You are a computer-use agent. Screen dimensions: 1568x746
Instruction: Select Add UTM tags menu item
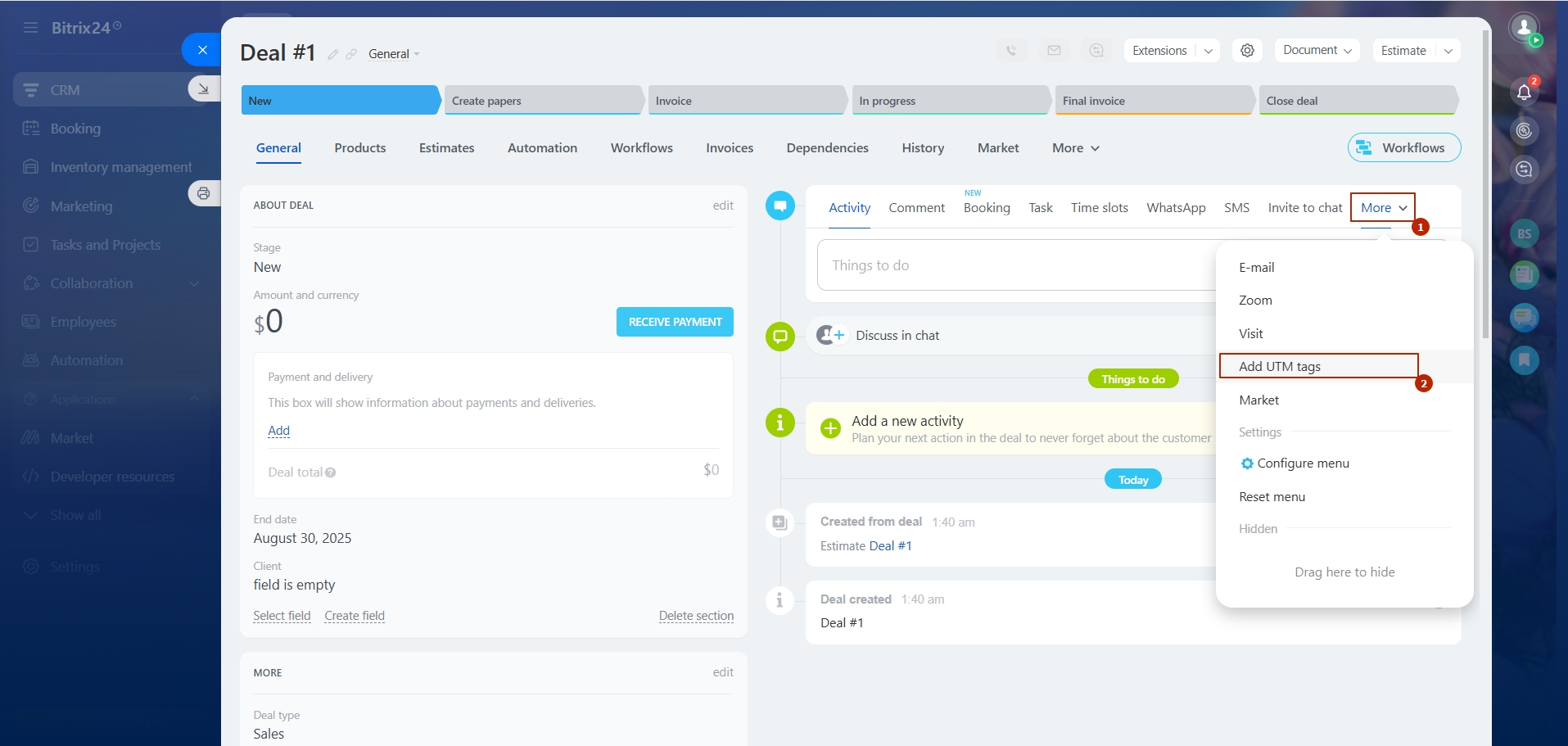[x=1279, y=366]
